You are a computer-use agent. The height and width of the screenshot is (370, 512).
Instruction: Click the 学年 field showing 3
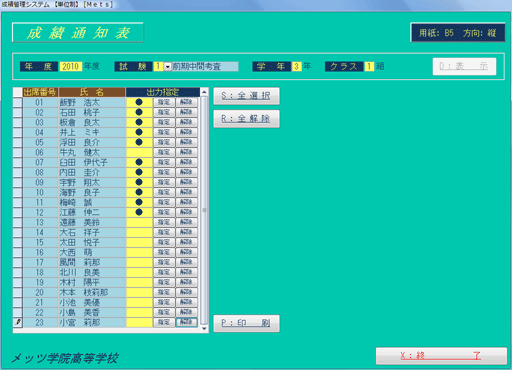[x=296, y=67]
